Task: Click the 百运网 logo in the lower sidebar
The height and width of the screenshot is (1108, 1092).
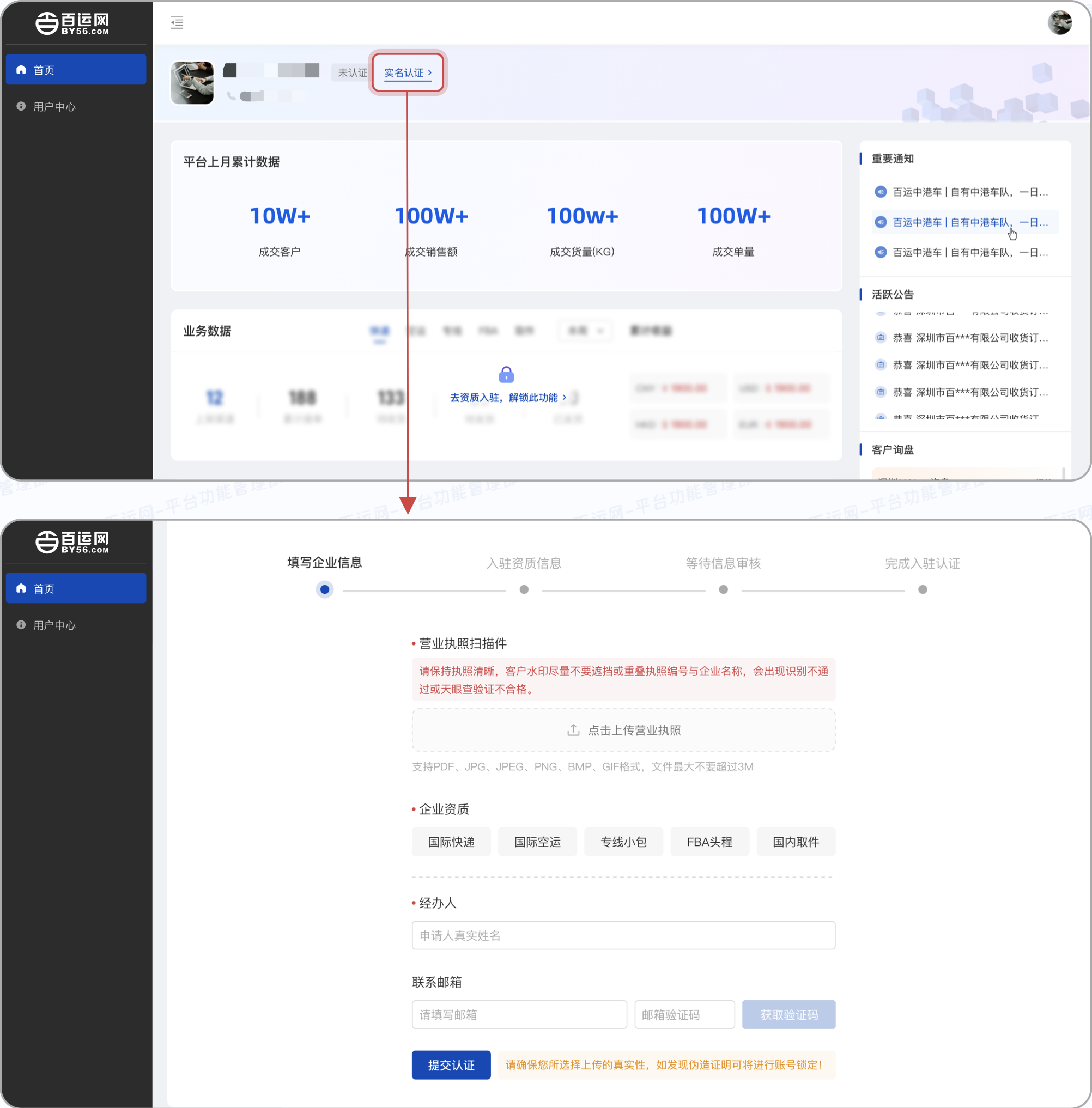Action: 72,541
